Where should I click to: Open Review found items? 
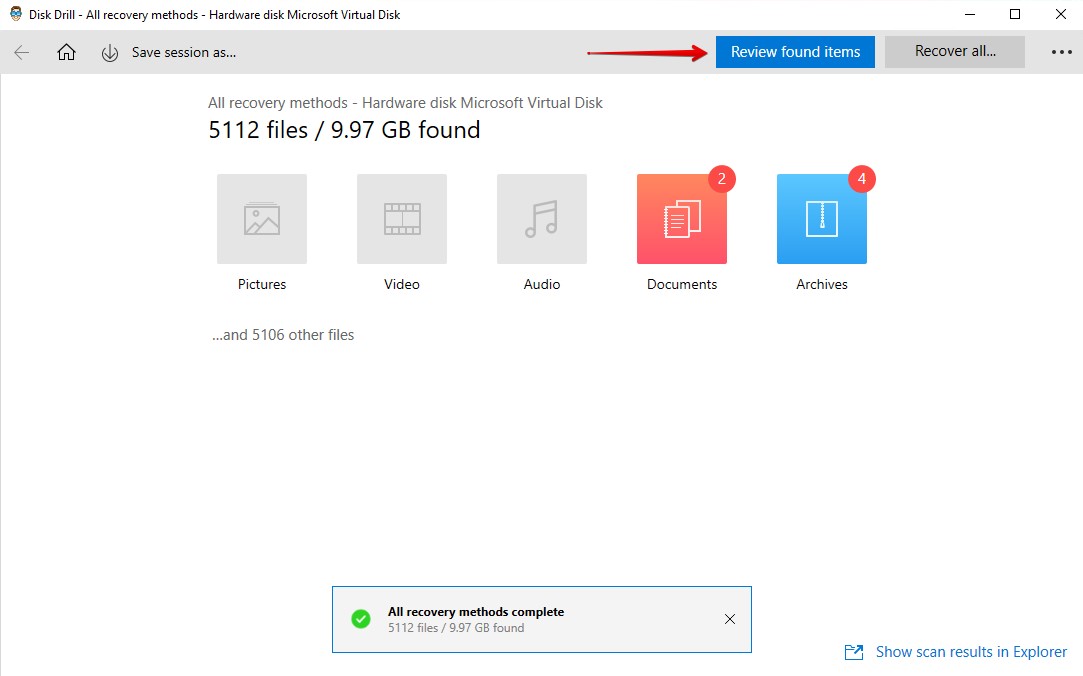click(795, 52)
